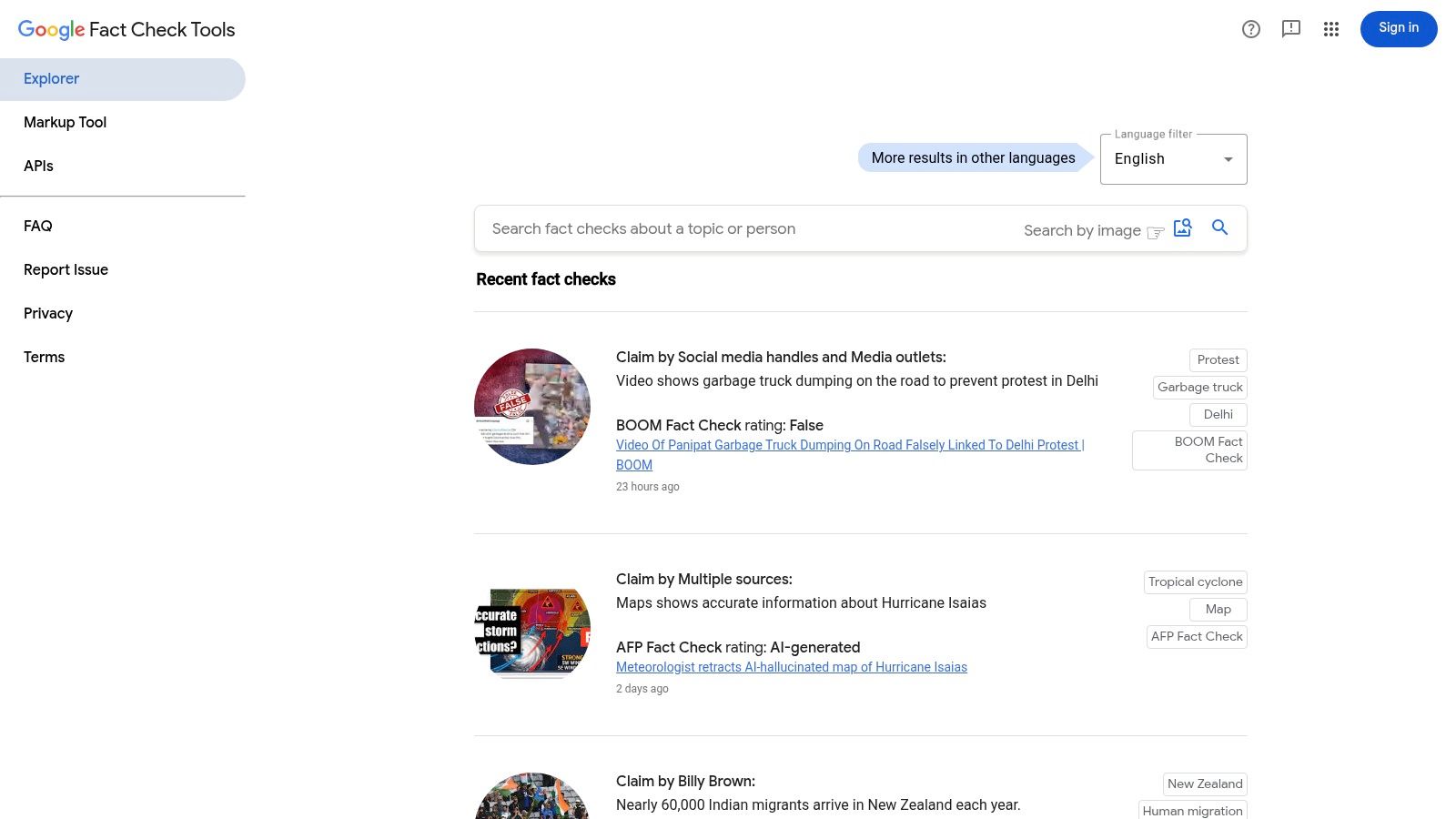
Task: Open APIs from the sidebar
Action: (x=38, y=166)
